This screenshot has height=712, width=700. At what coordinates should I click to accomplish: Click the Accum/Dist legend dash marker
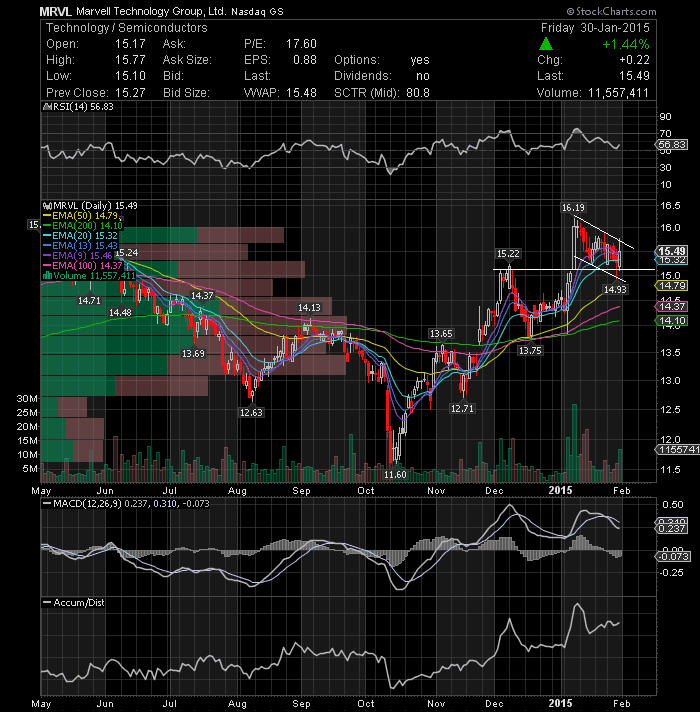point(46,603)
